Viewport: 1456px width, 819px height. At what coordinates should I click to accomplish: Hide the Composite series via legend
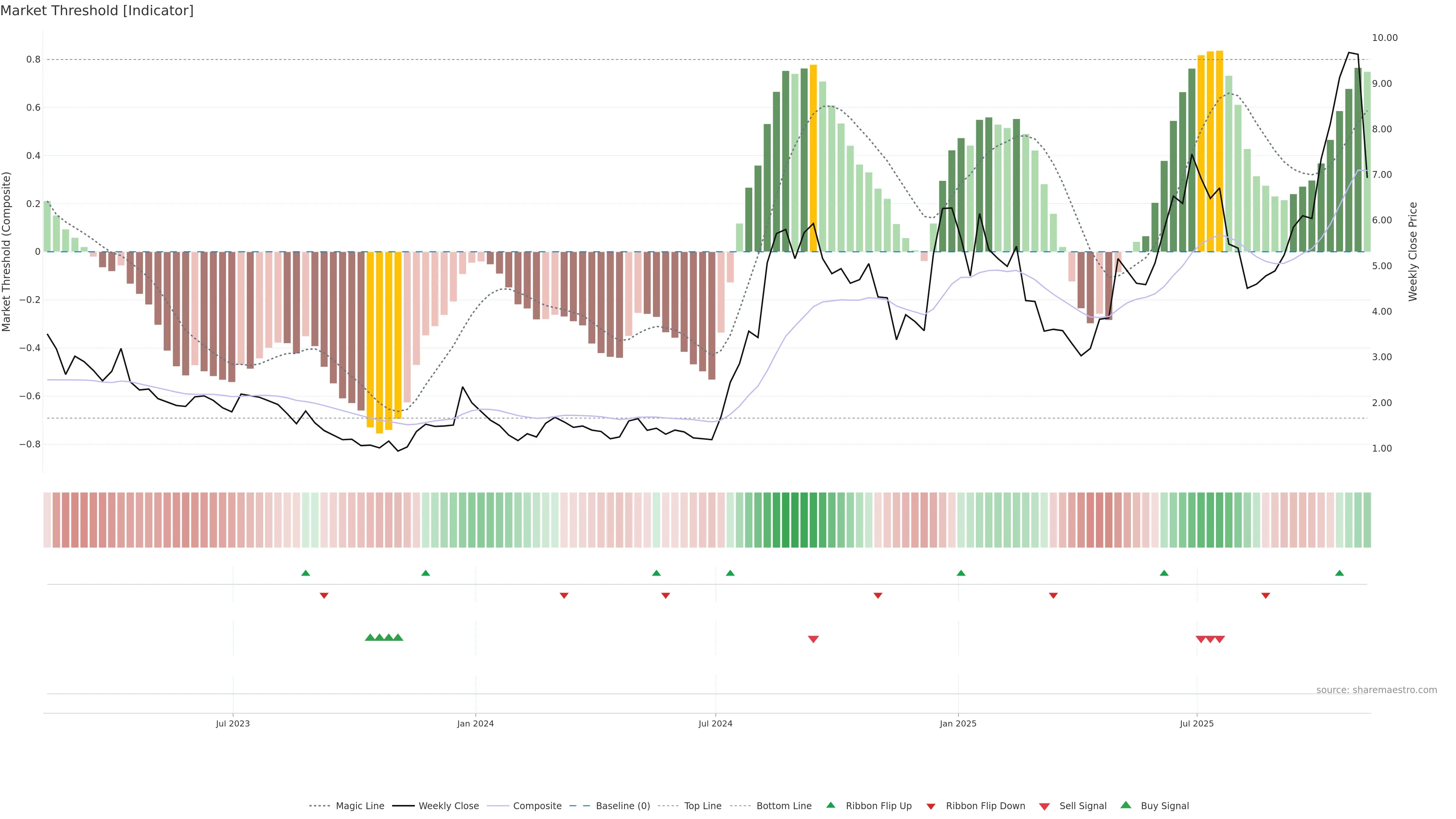click(x=537, y=806)
